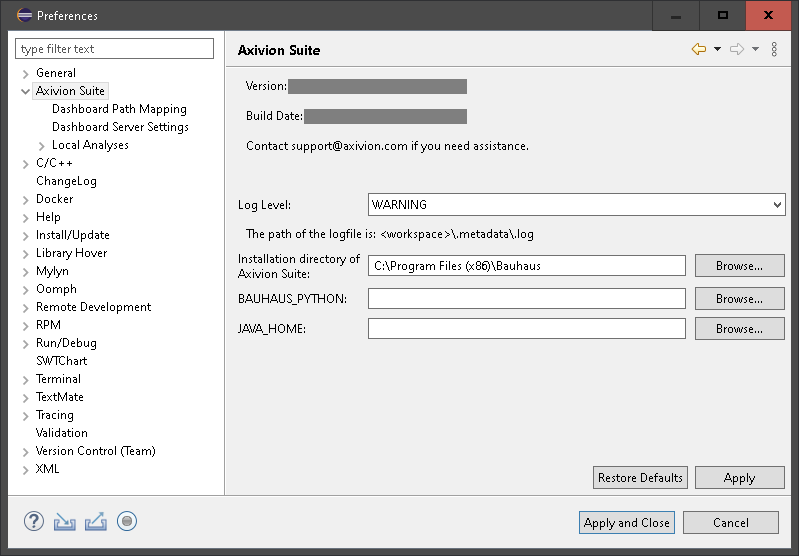Open the Log Level combo box
Viewport: 799px width, 556px height.
576,204
